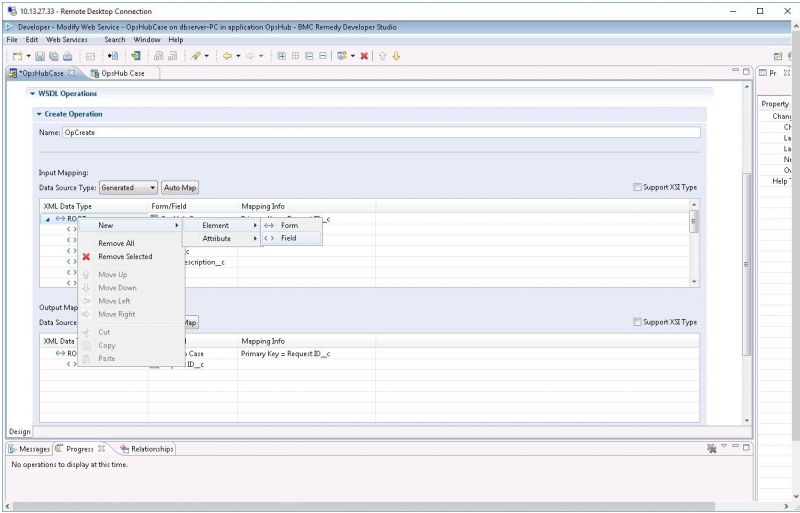Image resolution: width=800 pixels, height=513 pixels.
Task: Click the Save icon in toolbar
Action: [41, 56]
